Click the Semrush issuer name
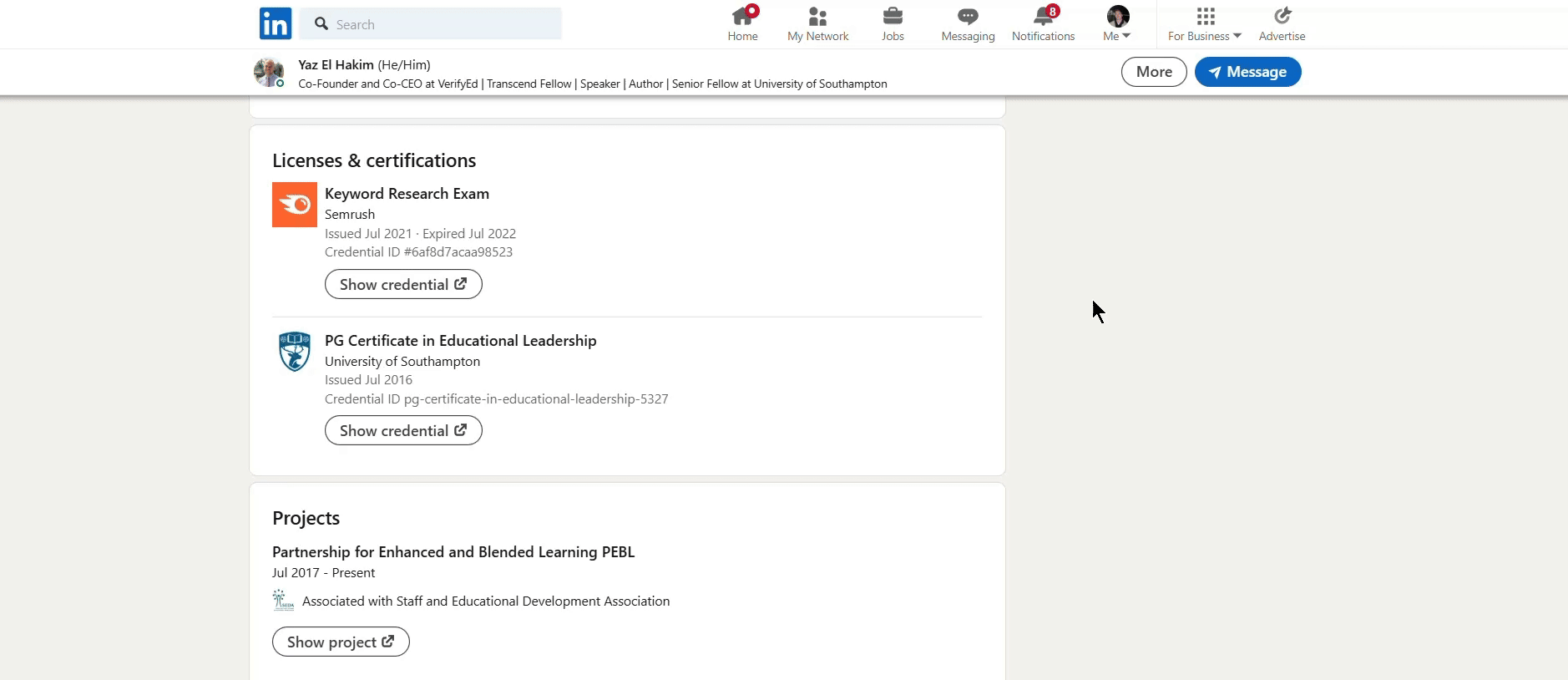This screenshot has width=1568, height=680. [350, 215]
